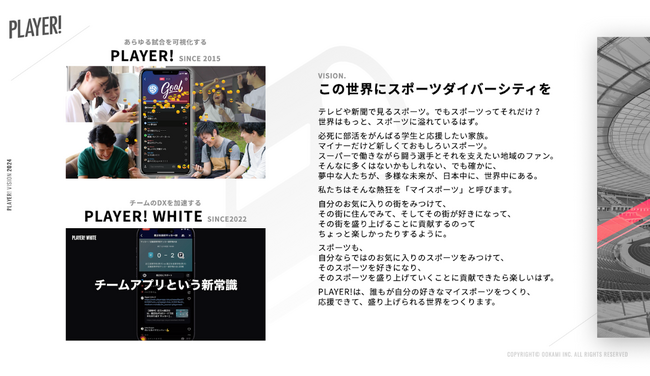Click the line '自分のお気に入りの街をみつけて、'
Image resolution: width=650 pixels, height=376 pixels.
pos(382,204)
